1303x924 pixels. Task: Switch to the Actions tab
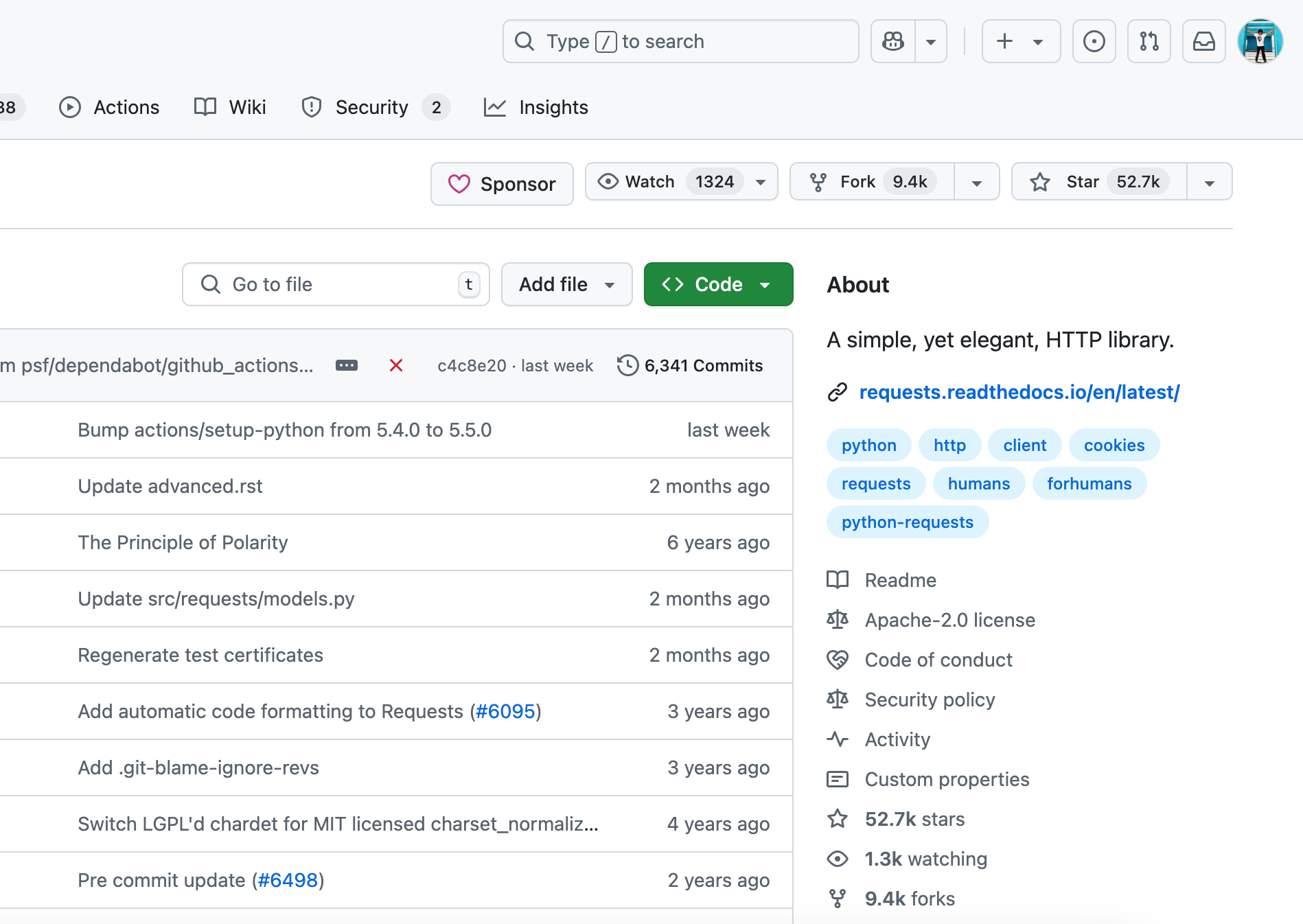(109, 107)
